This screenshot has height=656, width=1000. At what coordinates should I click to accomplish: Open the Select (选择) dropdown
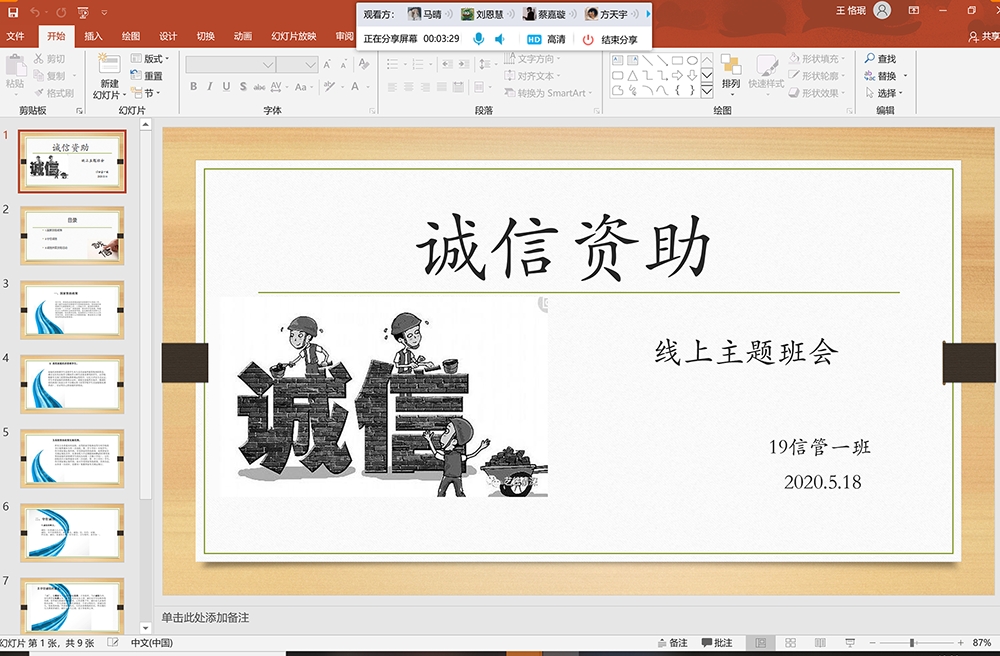click(886, 93)
